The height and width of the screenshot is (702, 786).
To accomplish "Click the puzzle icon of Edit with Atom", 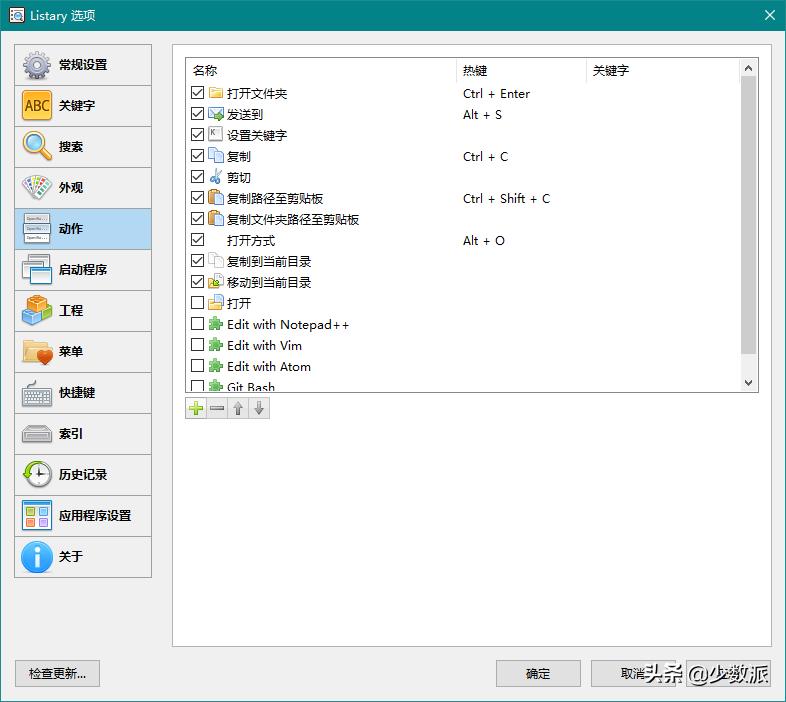I will click(216, 366).
